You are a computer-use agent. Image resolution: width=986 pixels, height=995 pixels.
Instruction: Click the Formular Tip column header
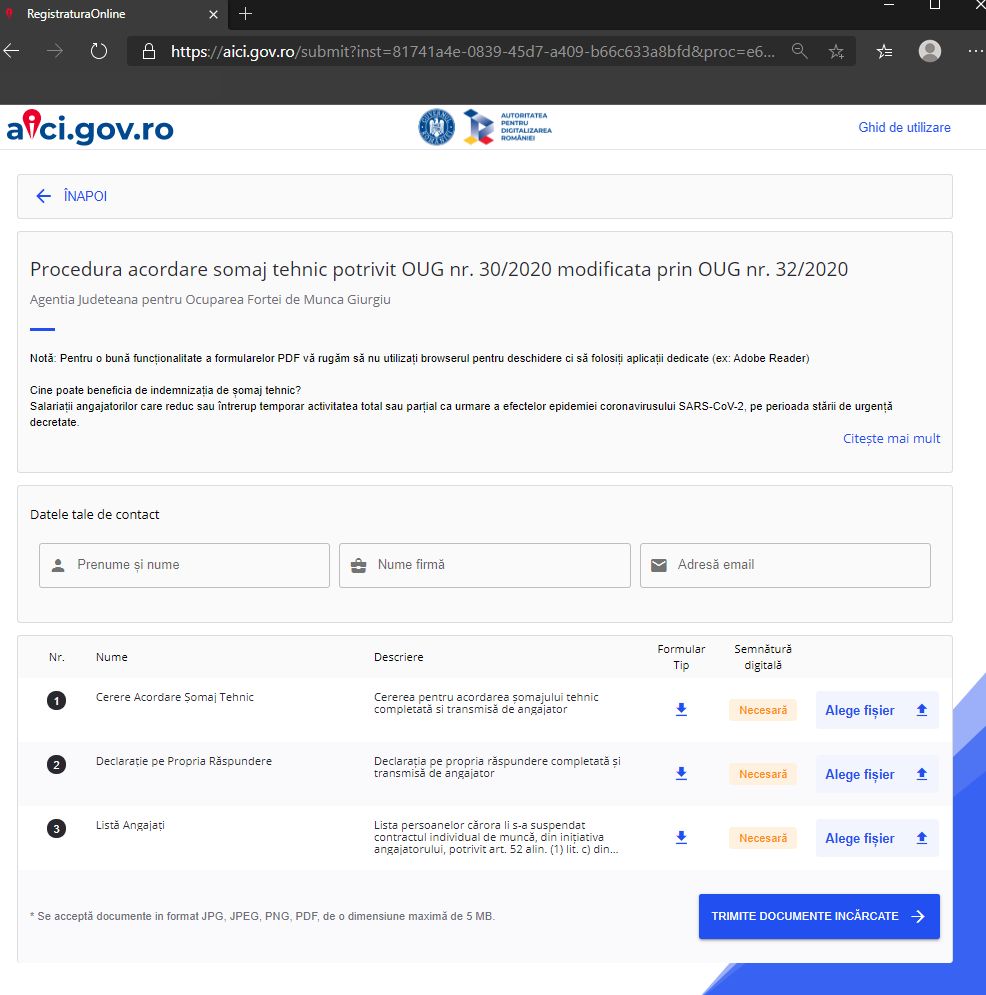point(681,657)
